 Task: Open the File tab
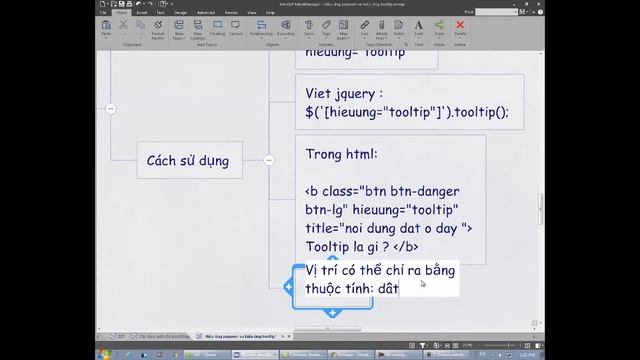(103, 13)
